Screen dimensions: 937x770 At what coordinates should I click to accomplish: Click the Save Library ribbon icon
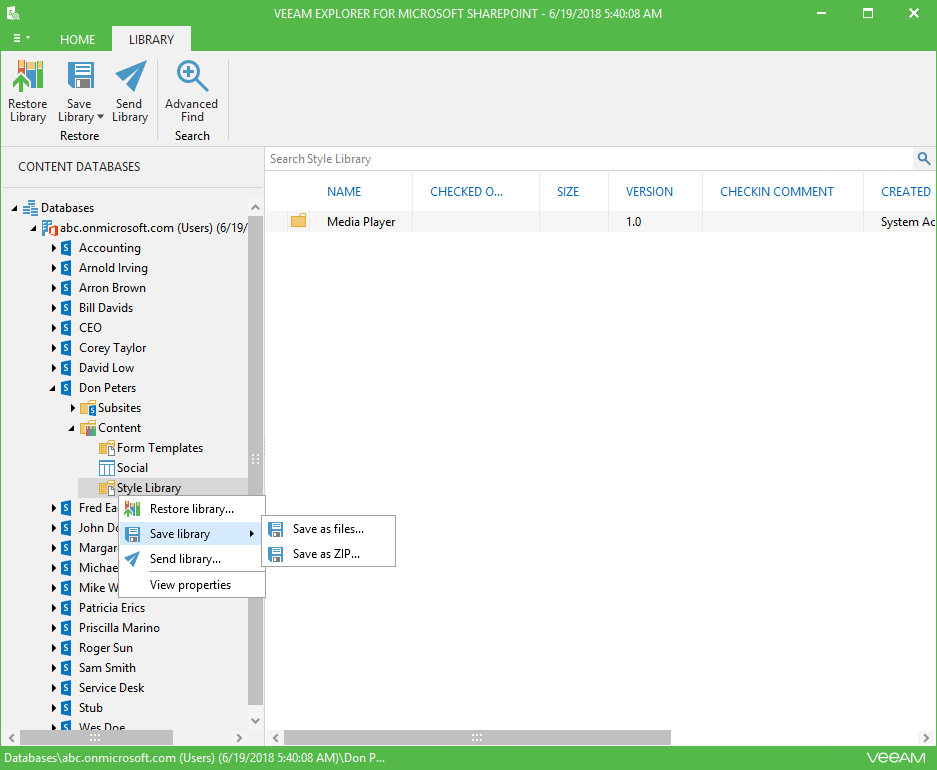(x=80, y=76)
